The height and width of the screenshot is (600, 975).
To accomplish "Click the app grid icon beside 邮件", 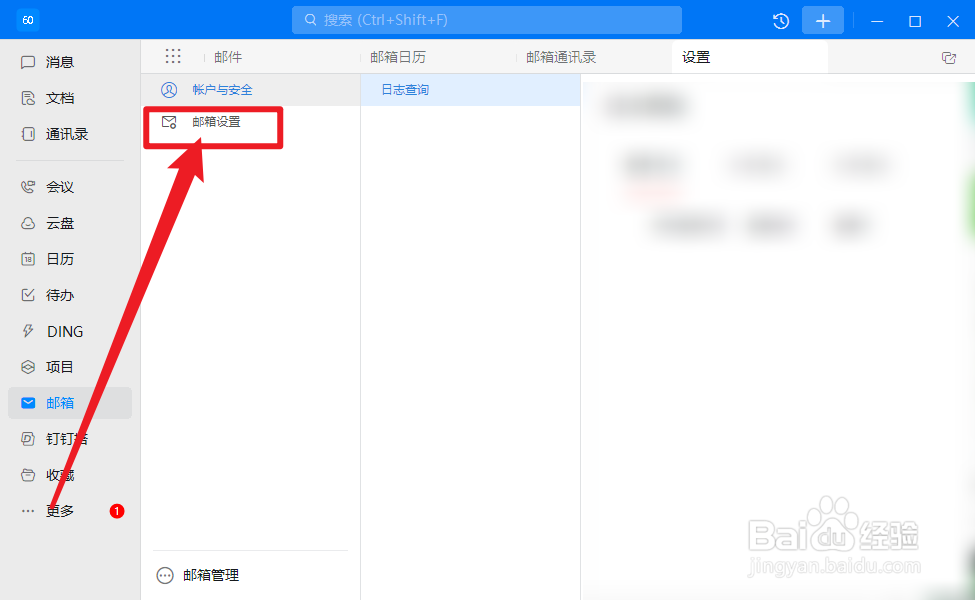I will [x=173, y=56].
